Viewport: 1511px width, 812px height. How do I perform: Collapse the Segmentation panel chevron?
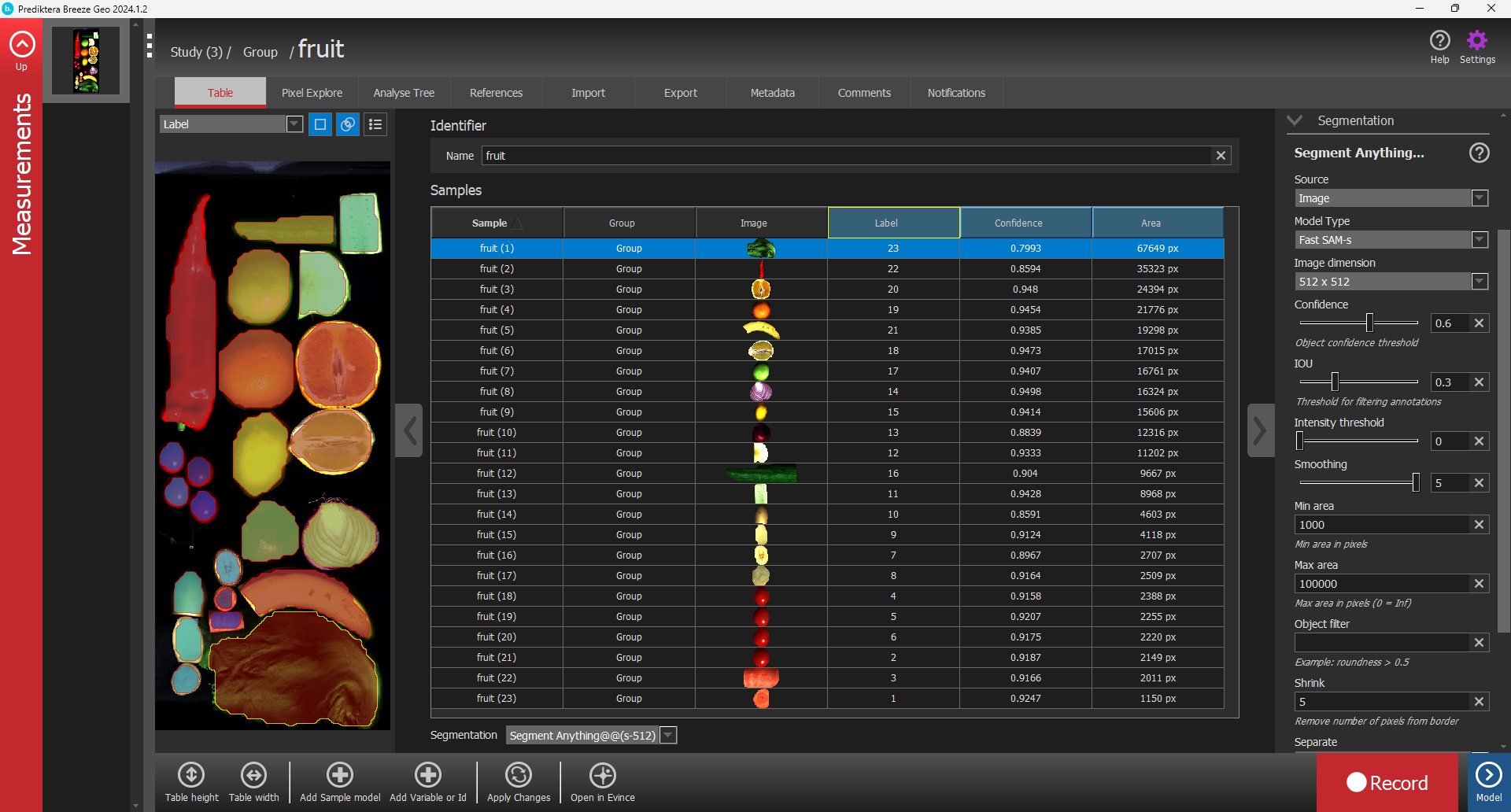(1295, 120)
